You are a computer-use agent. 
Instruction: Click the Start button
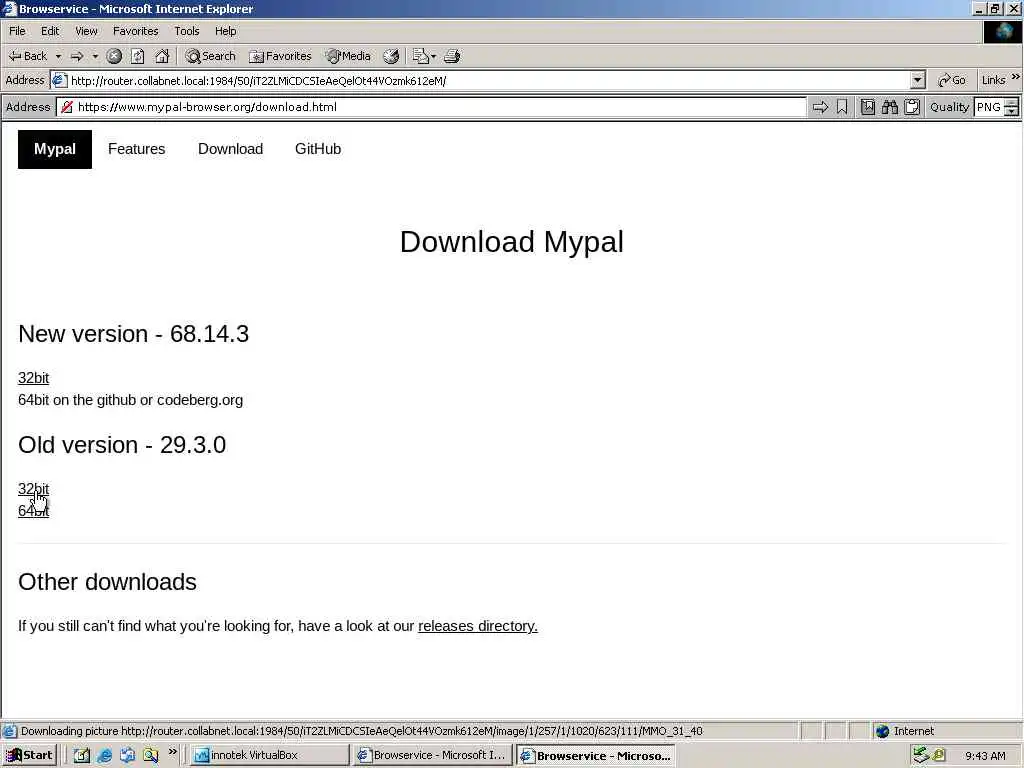29,756
